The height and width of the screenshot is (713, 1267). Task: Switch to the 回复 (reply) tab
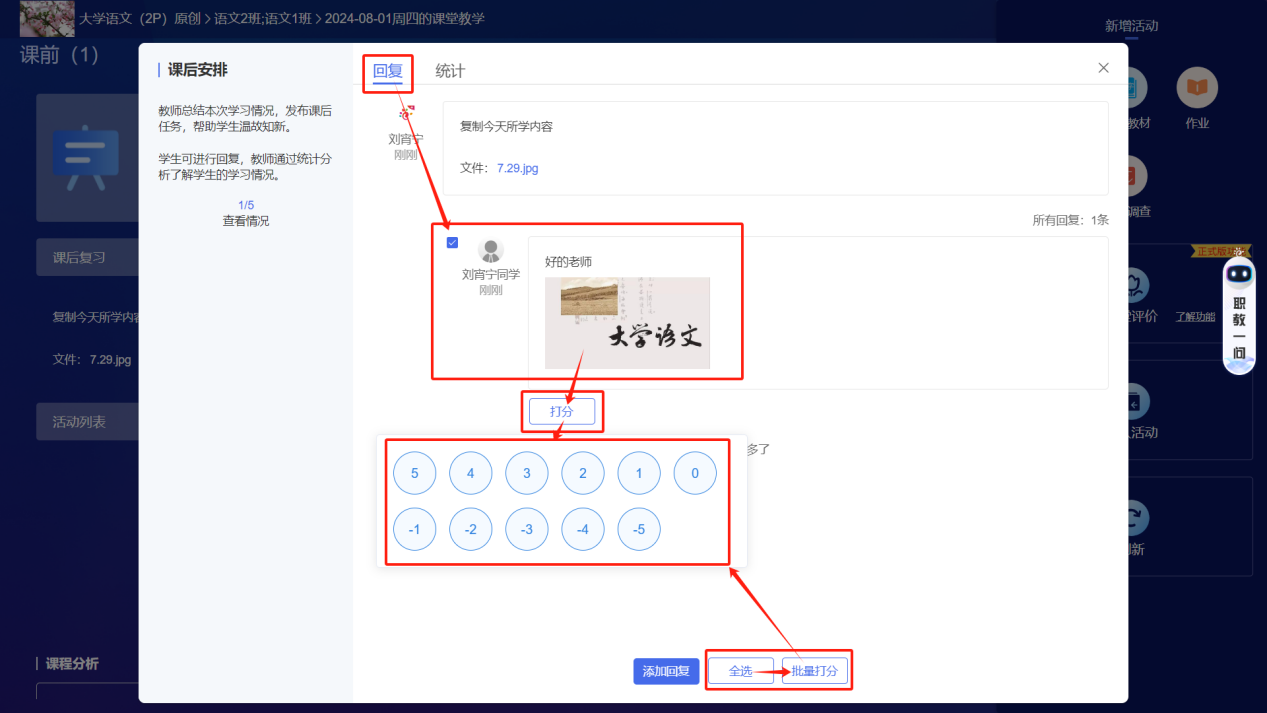pos(387,72)
